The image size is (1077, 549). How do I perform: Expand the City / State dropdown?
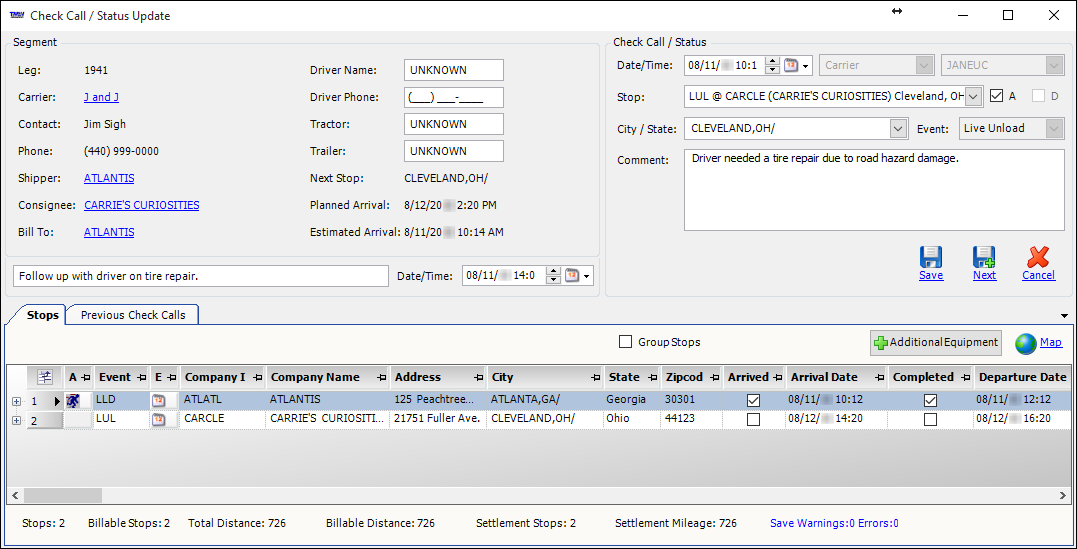[897, 129]
